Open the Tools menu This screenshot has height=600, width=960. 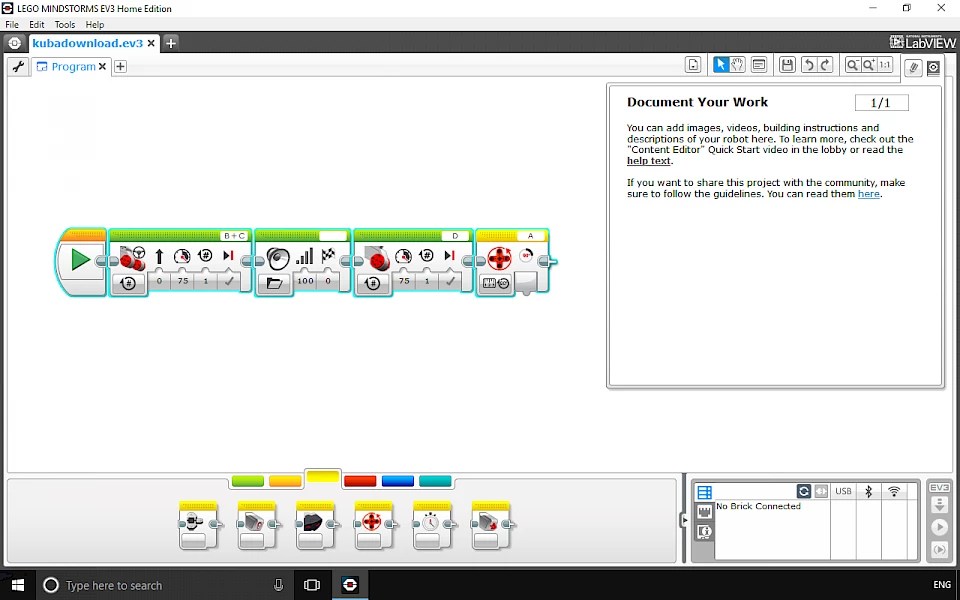[65, 24]
